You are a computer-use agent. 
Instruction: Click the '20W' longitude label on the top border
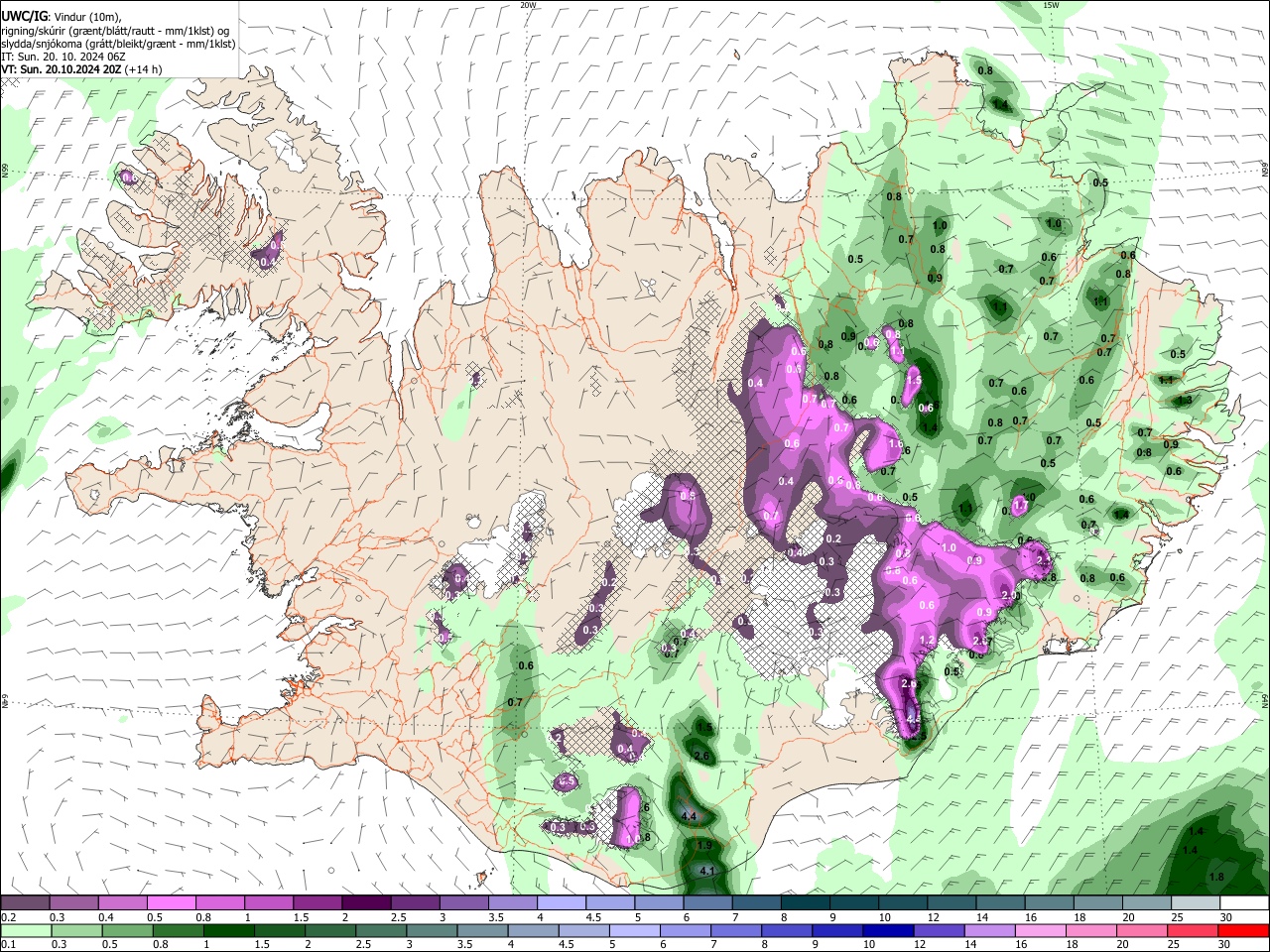[x=528, y=5]
